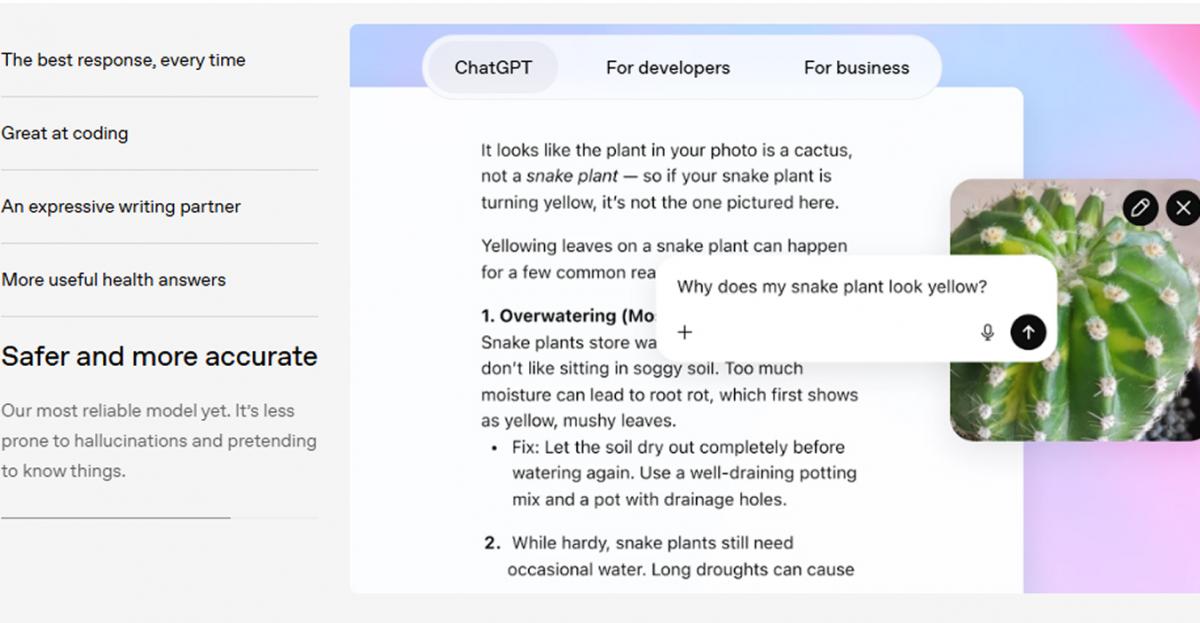
Task: Activate the microphone voice input icon
Action: (988, 332)
